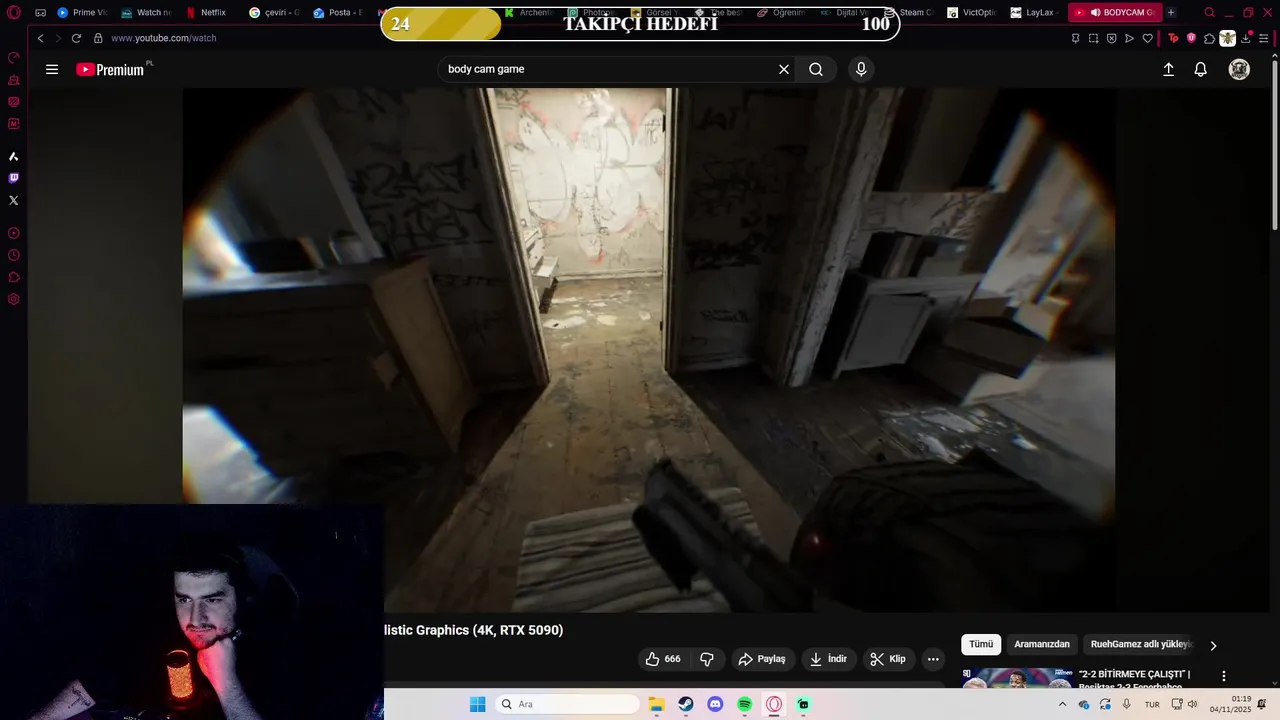
Task: Open the YouTube hamburger guide menu
Action: point(52,69)
